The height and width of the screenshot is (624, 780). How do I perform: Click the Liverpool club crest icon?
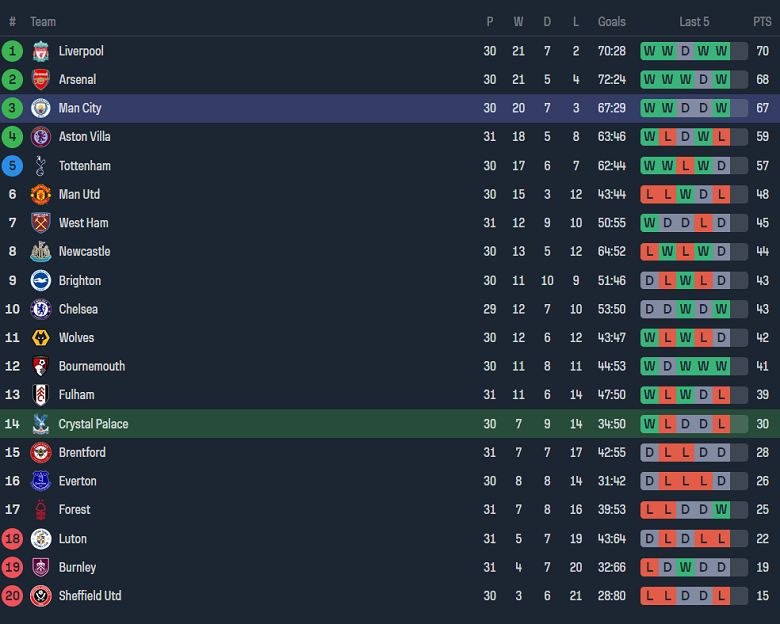click(x=40, y=51)
